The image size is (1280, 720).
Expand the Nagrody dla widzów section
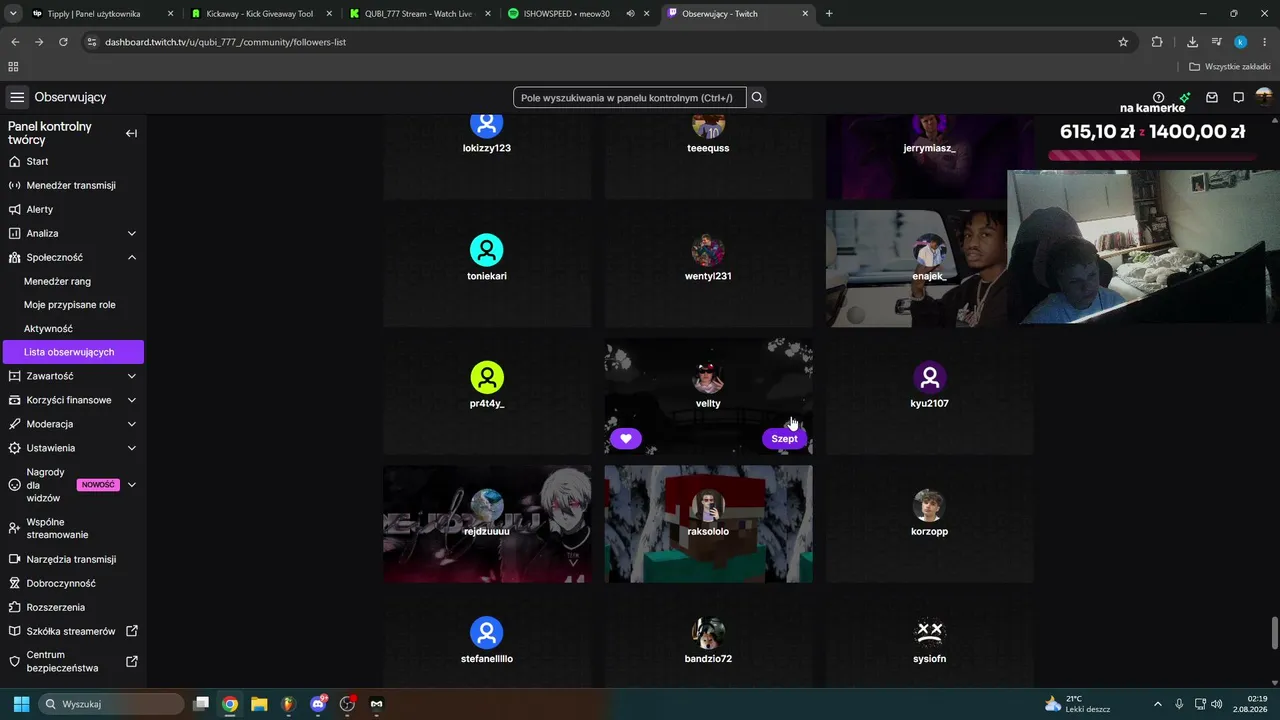click(x=131, y=485)
